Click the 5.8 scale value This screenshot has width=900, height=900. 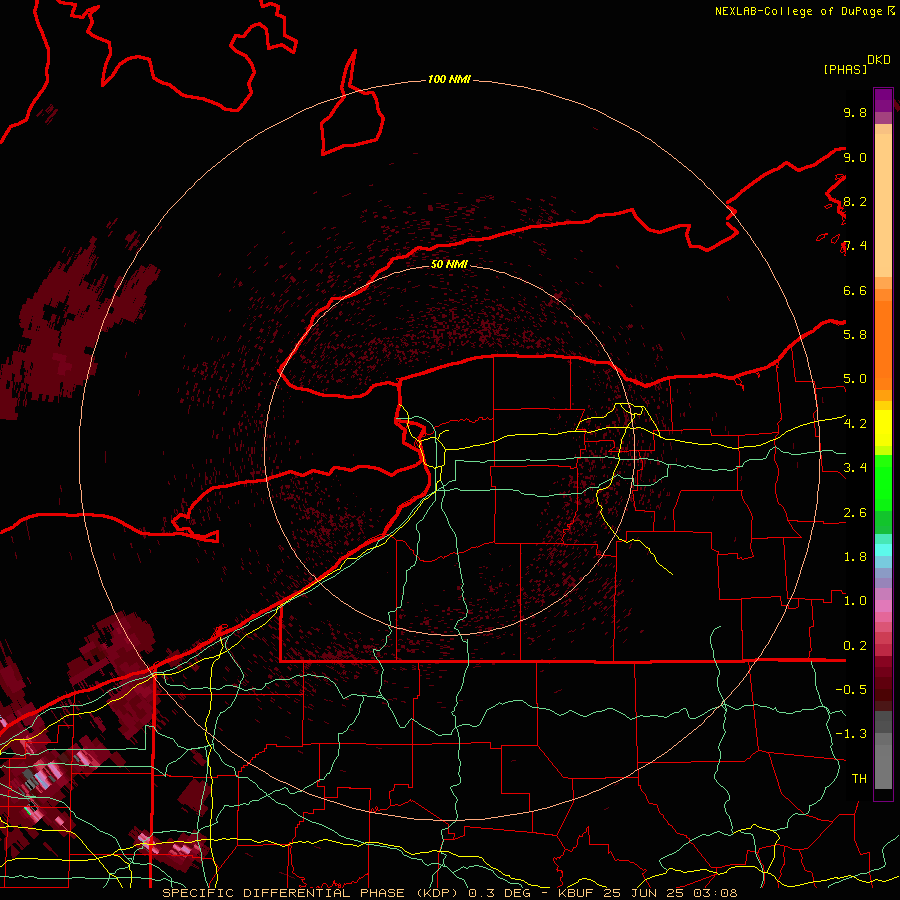coord(855,335)
